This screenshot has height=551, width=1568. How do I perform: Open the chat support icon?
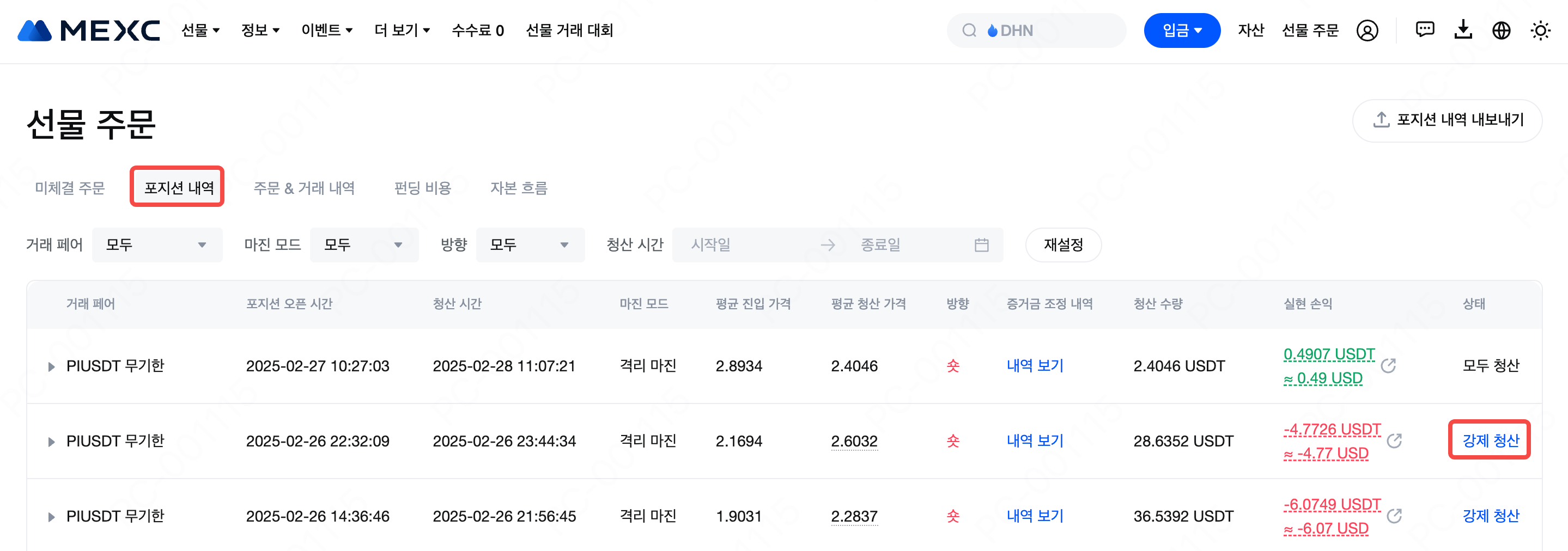(1424, 30)
